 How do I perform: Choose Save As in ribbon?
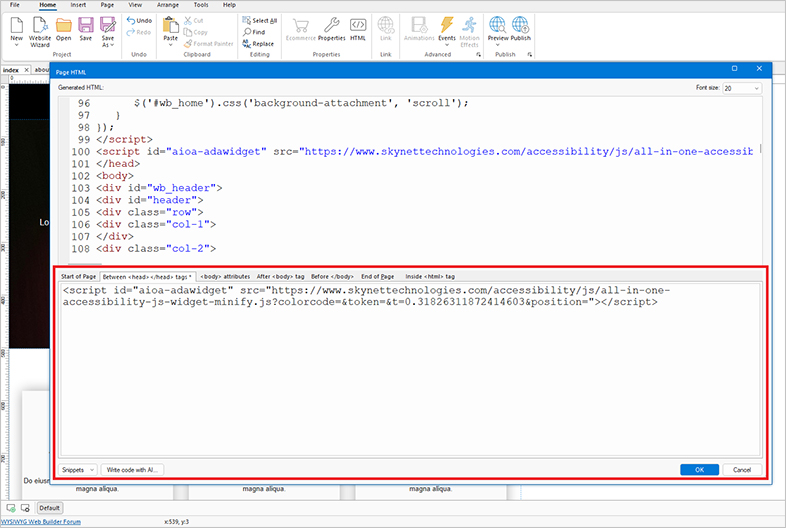[x=108, y=32]
